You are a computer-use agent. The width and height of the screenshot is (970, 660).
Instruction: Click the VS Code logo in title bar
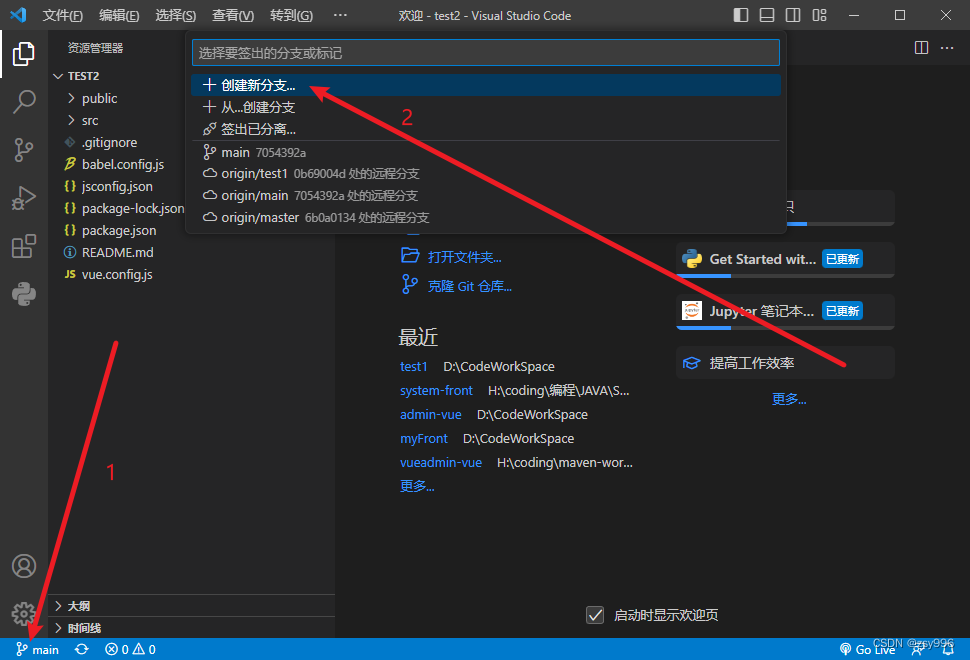point(18,15)
